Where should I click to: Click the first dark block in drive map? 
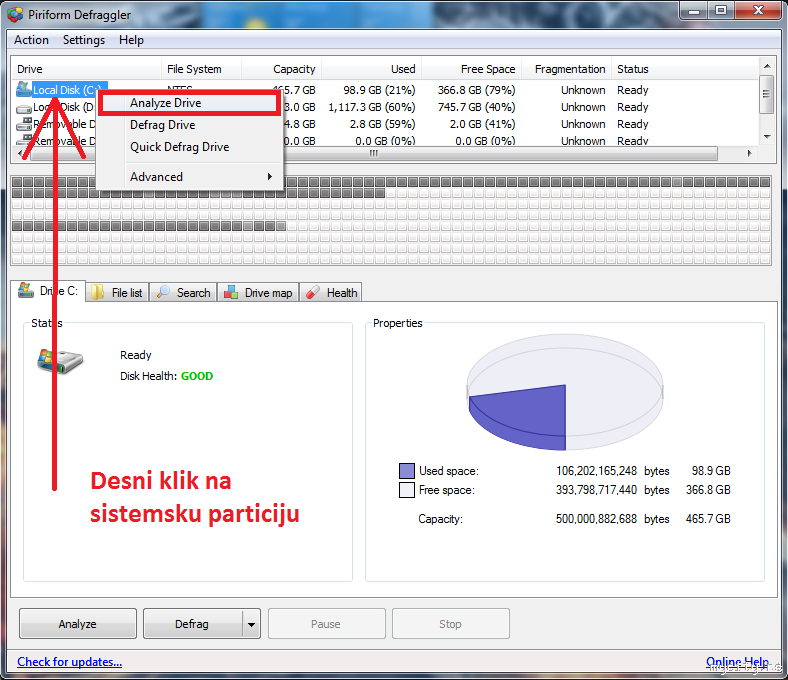17,182
